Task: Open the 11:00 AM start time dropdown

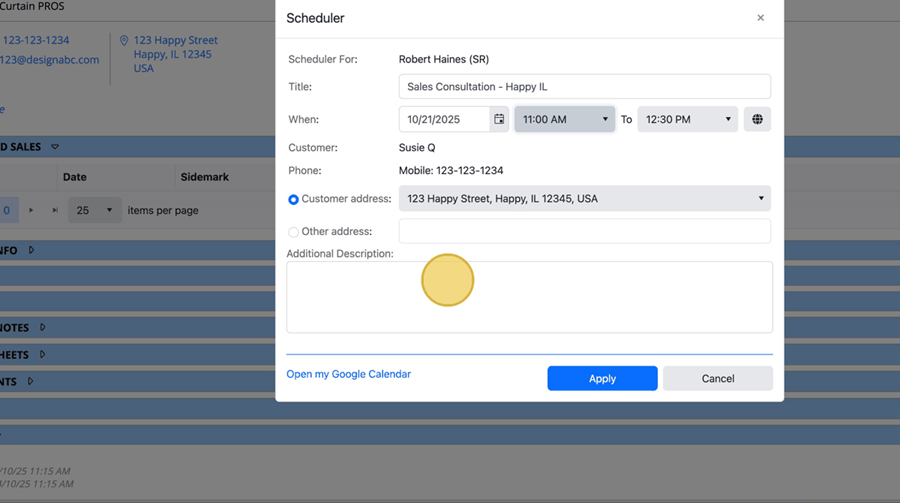Action: pyautogui.click(x=565, y=119)
